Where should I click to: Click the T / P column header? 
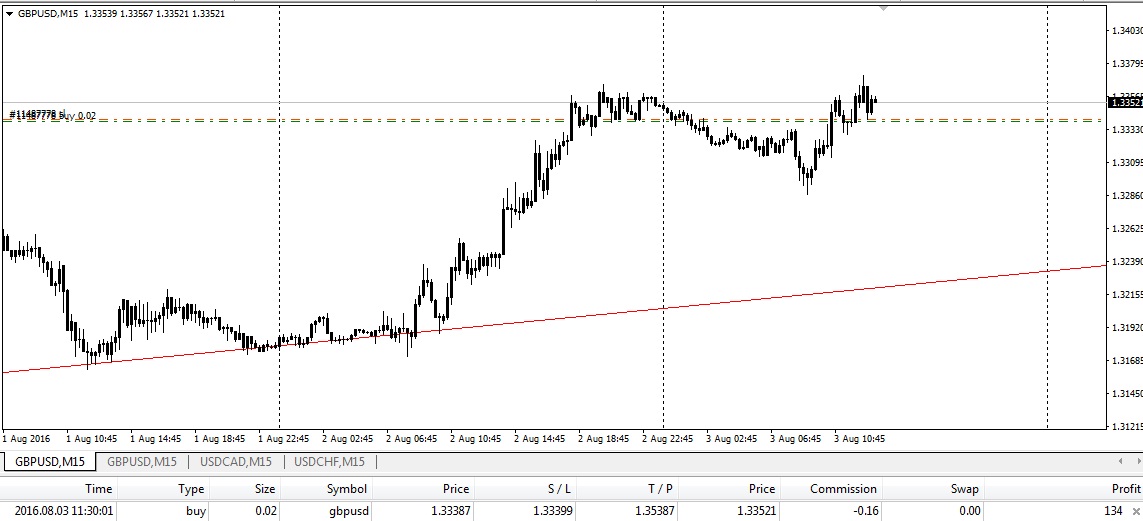(x=659, y=489)
